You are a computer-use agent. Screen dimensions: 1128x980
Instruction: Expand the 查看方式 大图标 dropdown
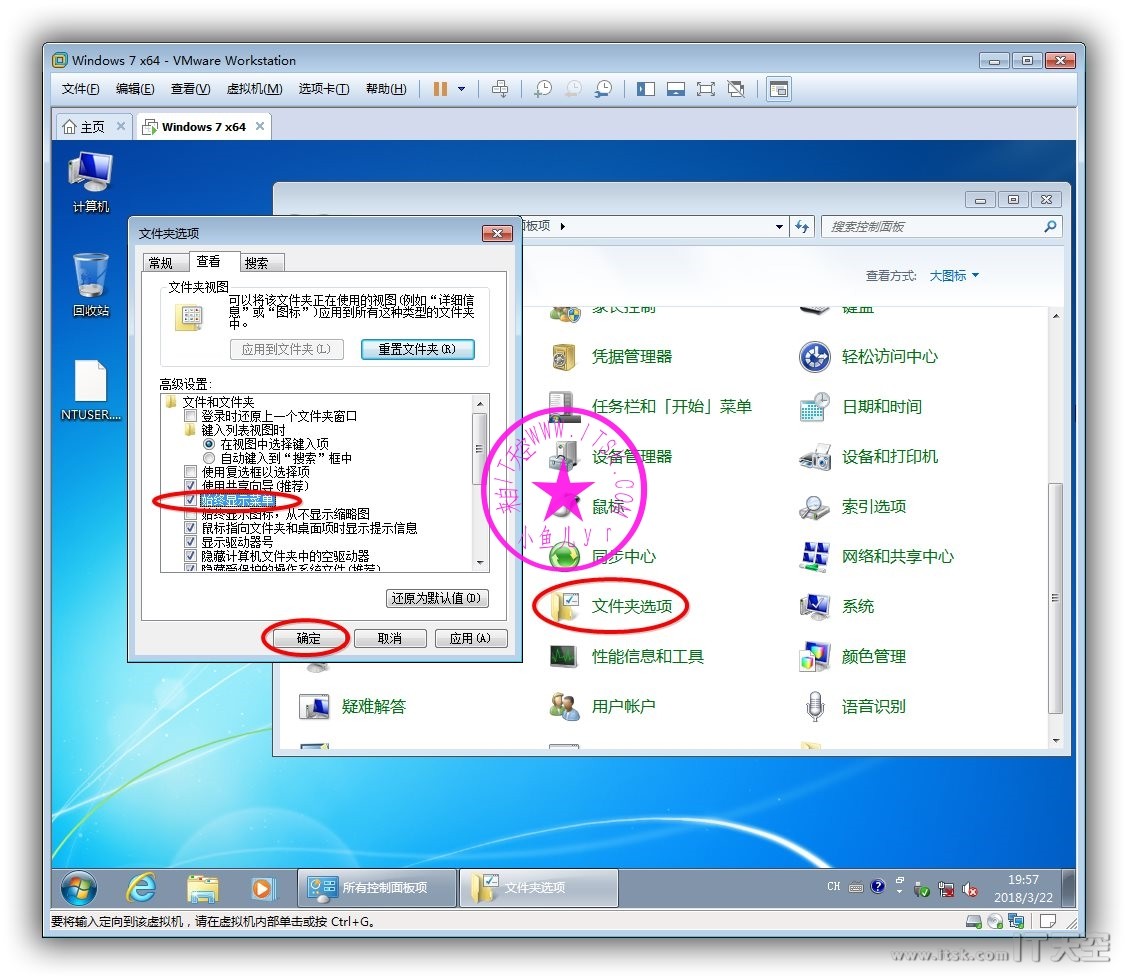954,276
